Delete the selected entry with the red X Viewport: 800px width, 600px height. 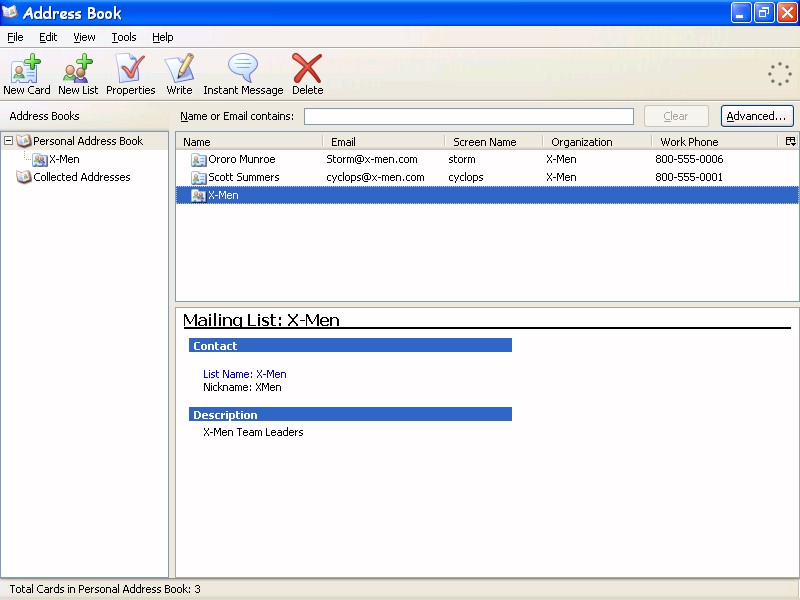point(307,74)
